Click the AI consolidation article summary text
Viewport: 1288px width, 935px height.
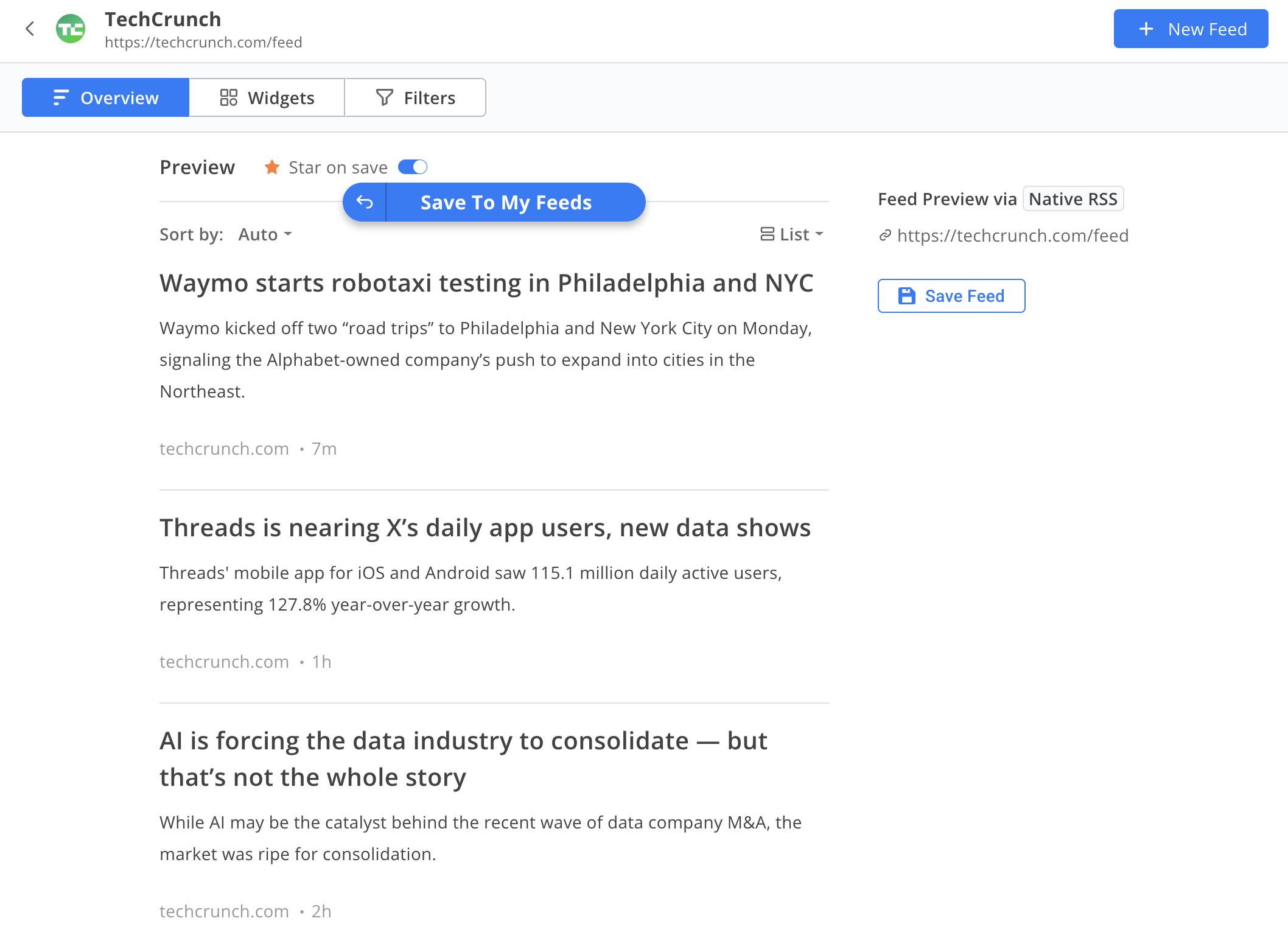coord(480,838)
